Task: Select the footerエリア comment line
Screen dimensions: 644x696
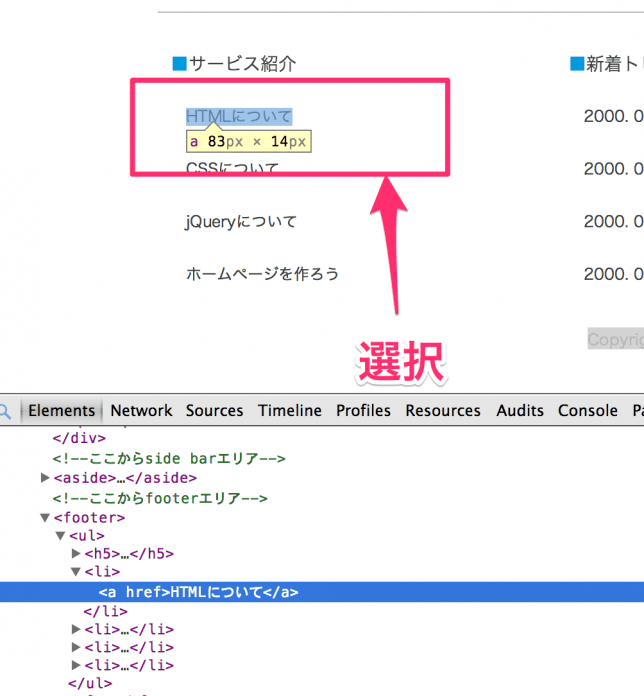Action: click(160, 498)
